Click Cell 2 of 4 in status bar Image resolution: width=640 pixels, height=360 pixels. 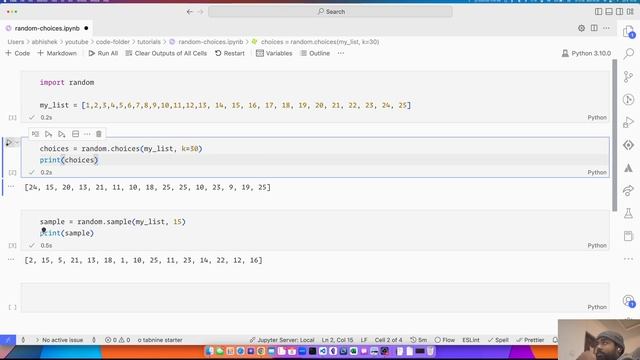click(x=388, y=340)
